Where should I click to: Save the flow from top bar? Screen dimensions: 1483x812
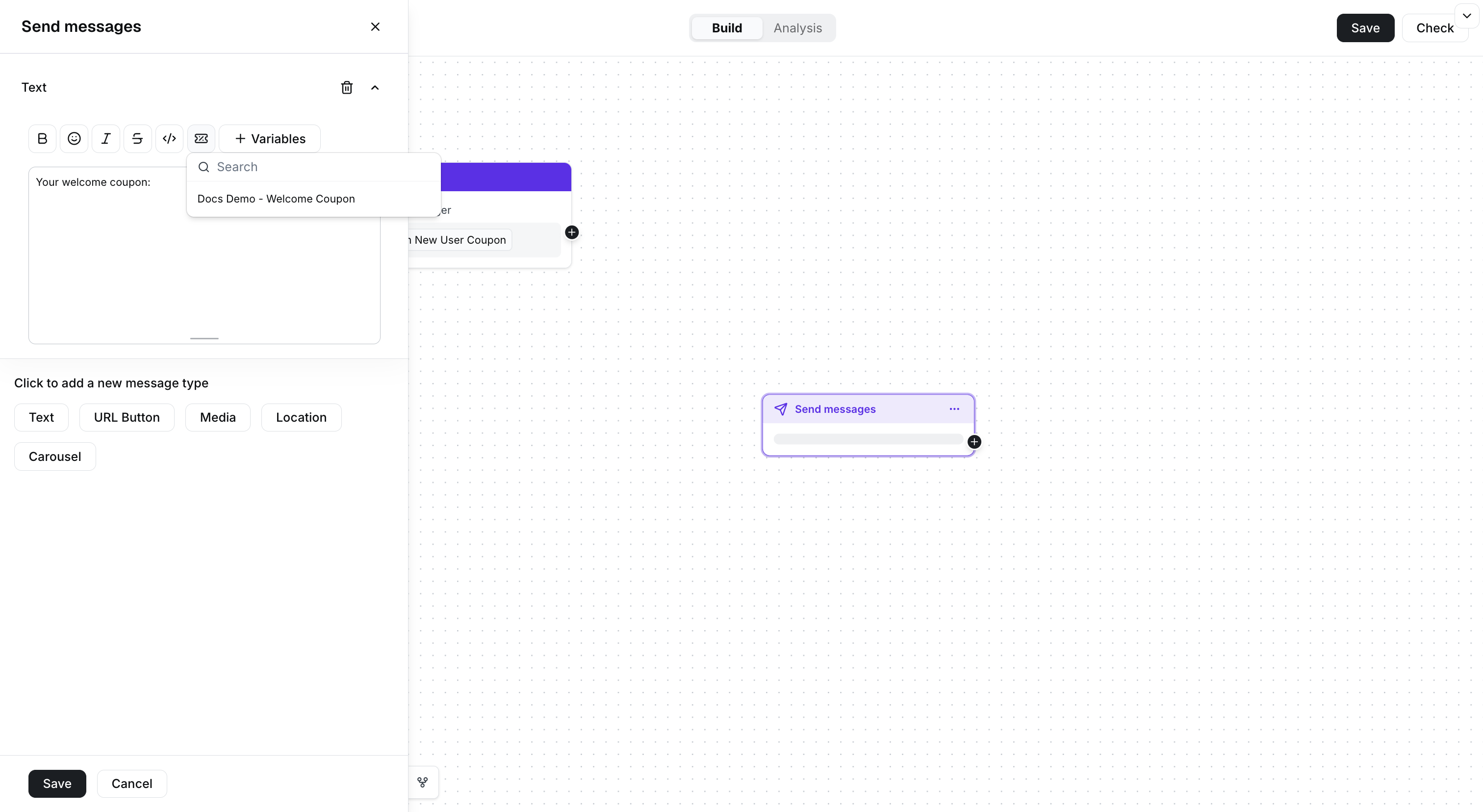coord(1365,27)
